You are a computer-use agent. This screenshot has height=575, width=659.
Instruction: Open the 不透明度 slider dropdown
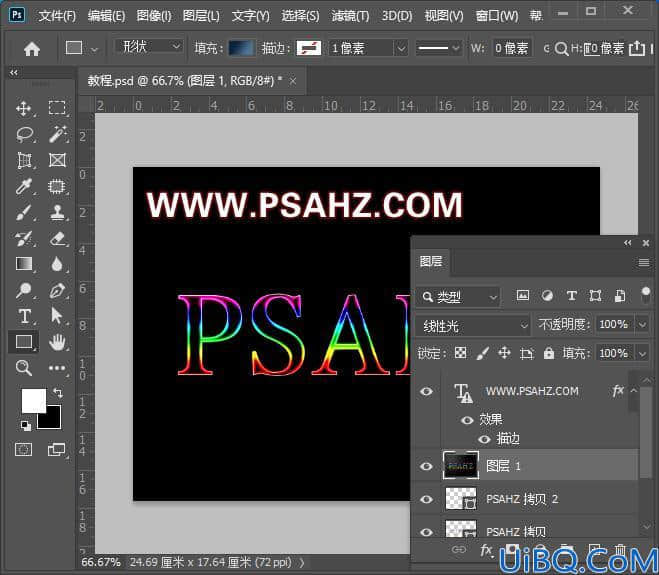(x=643, y=324)
